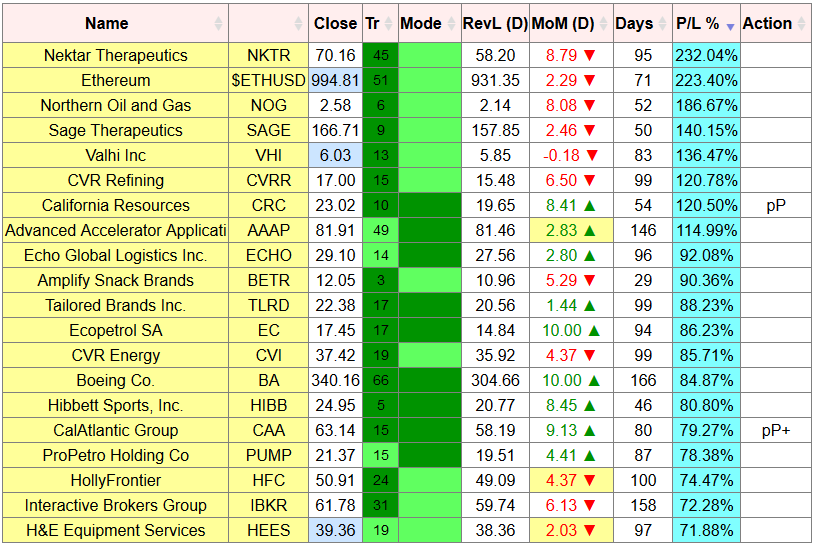The height and width of the screenshot is (545, 815).
Task: Click green up arrow in California Resources row
Action: (x=589, y=206)
